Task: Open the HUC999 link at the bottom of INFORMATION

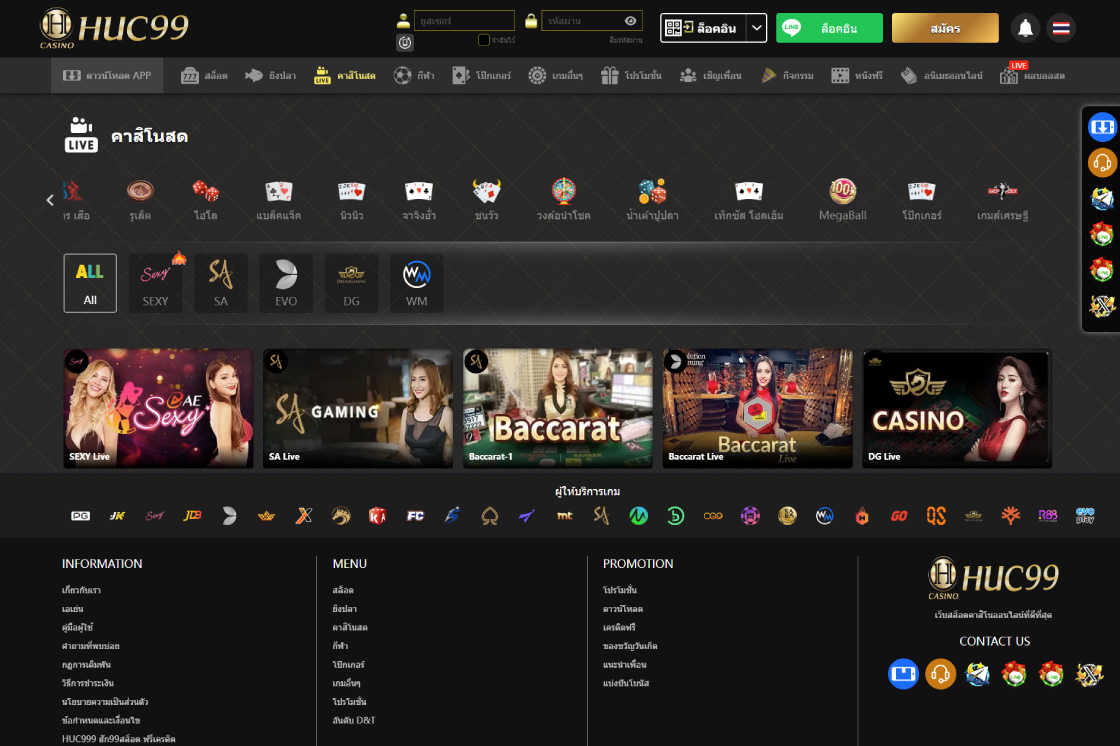Action: click(x=119, y=739)
